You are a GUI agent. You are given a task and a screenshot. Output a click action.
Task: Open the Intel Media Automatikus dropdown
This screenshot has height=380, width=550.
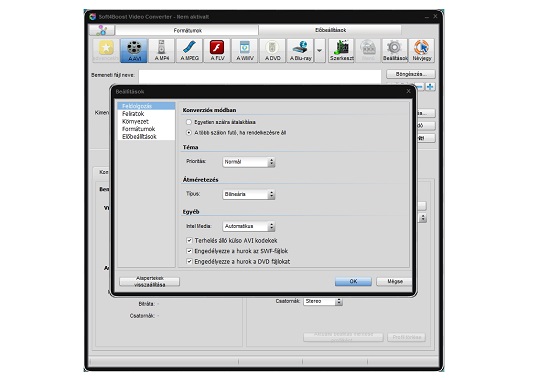[x=249, y=226]
